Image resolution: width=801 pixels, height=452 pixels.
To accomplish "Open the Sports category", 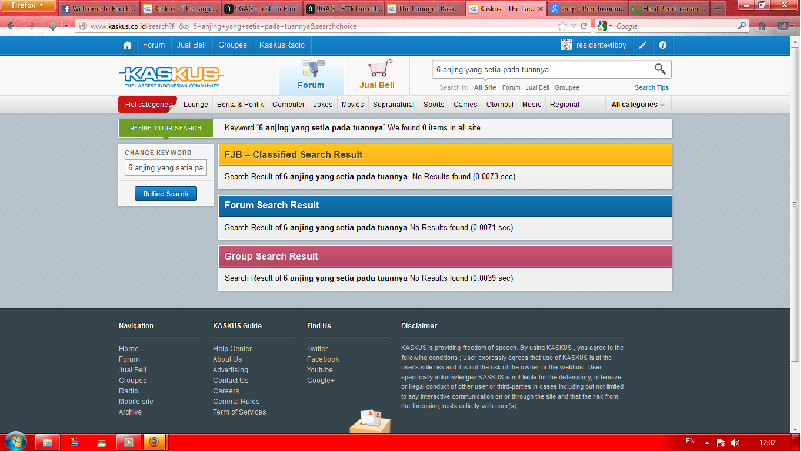I will click(434, 104).
